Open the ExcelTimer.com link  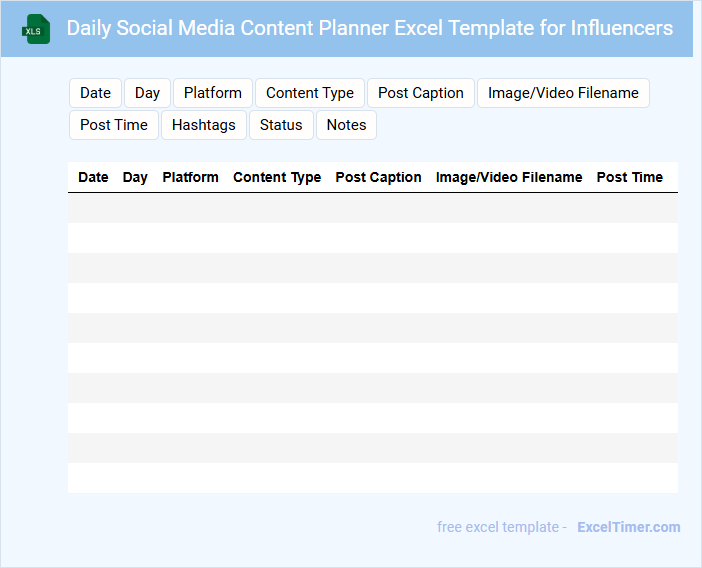pos(628,527)
